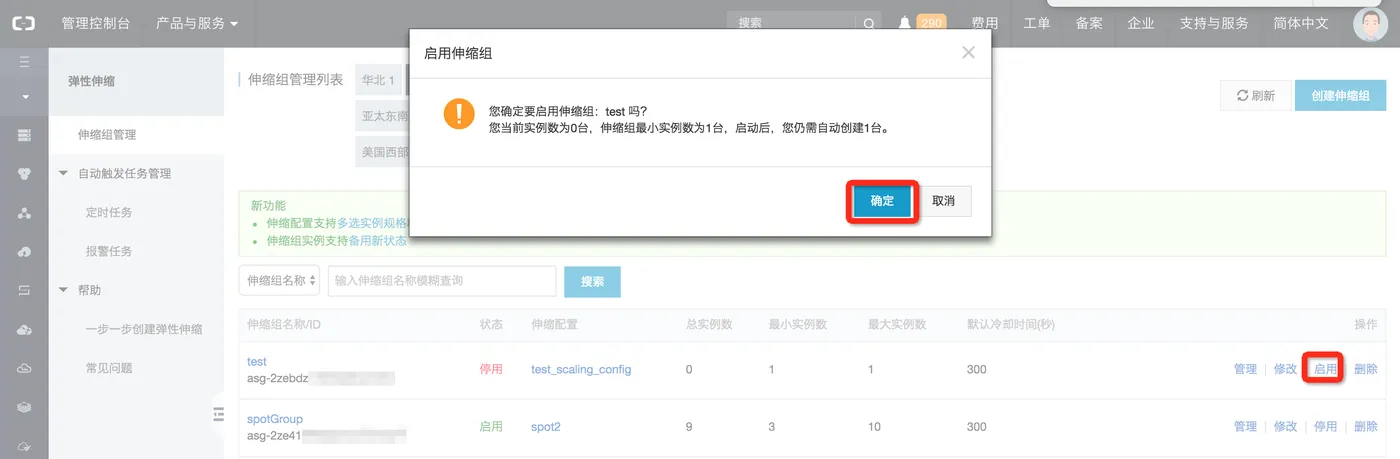Click 启用 action in the test row
1400x459 pixels.
pyautogui.click(x=1325, y=369)
